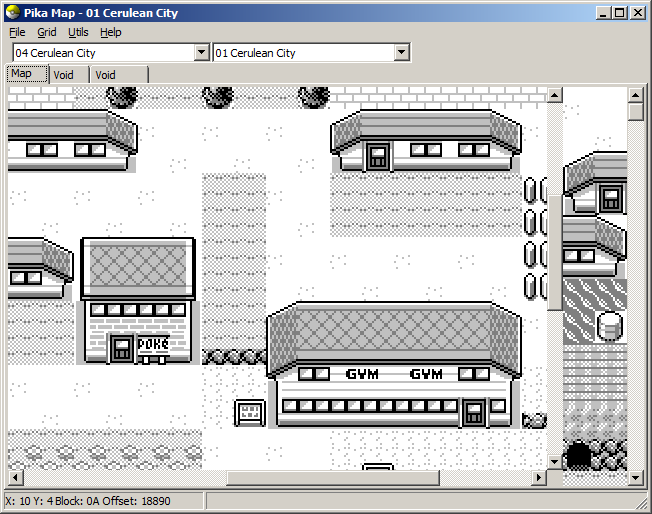Select the barrel block in the palette

click(610, 326)
